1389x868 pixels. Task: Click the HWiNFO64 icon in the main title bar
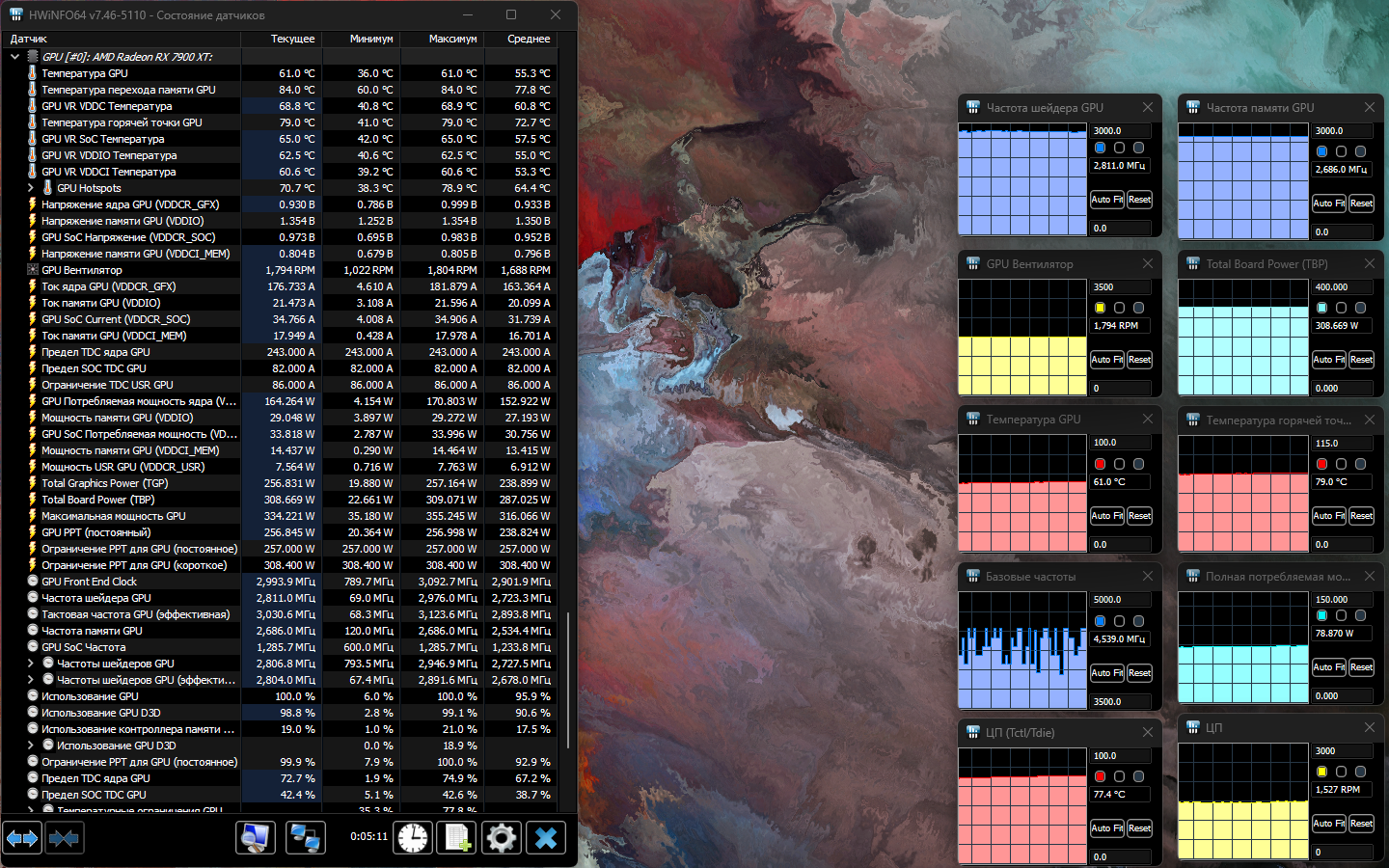click(x=15, y=14)
